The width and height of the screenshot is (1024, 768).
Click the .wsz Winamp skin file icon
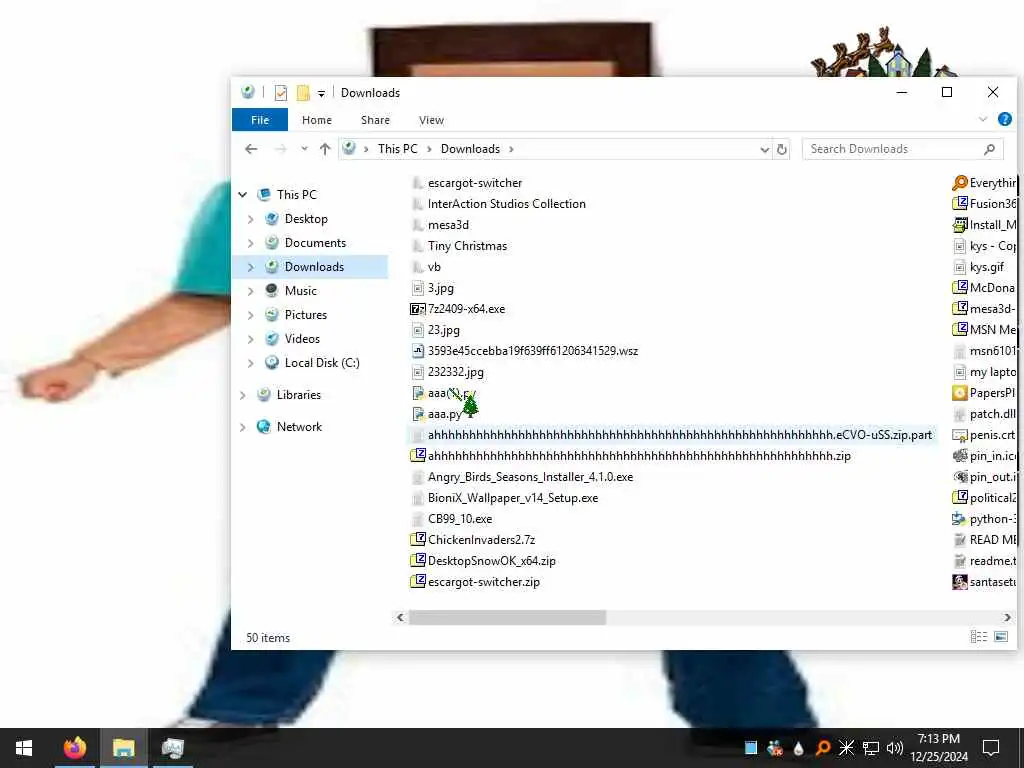(x=418, y=351)
